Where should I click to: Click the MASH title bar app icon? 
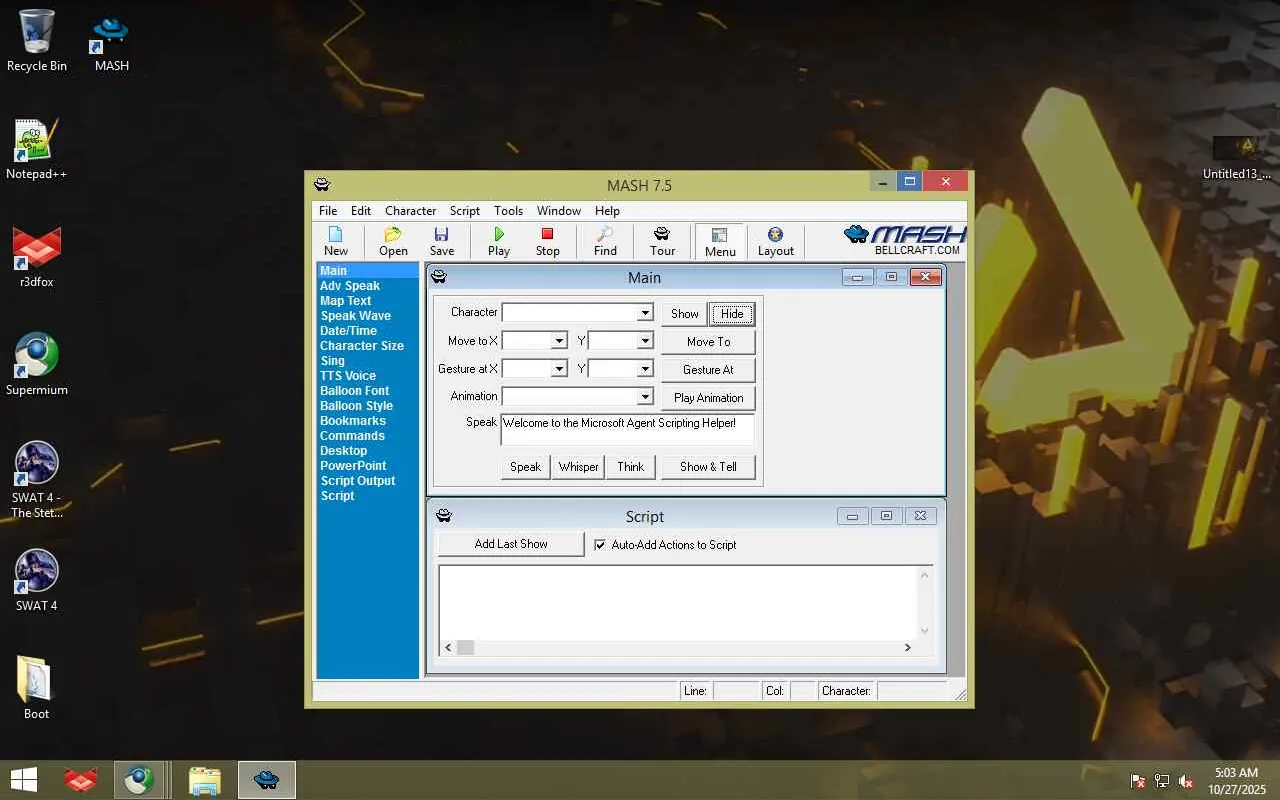(x=322, y=185)
